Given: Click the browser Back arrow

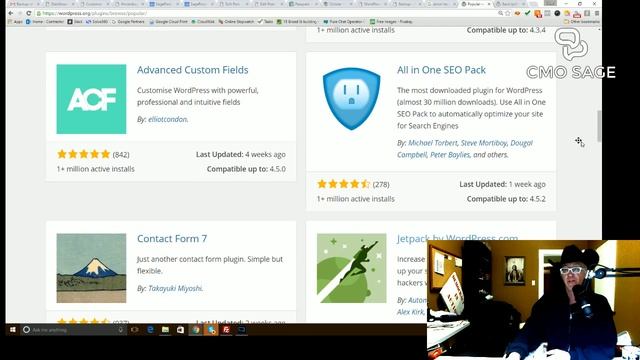Looking at the screenshot, I should [11, 13].
